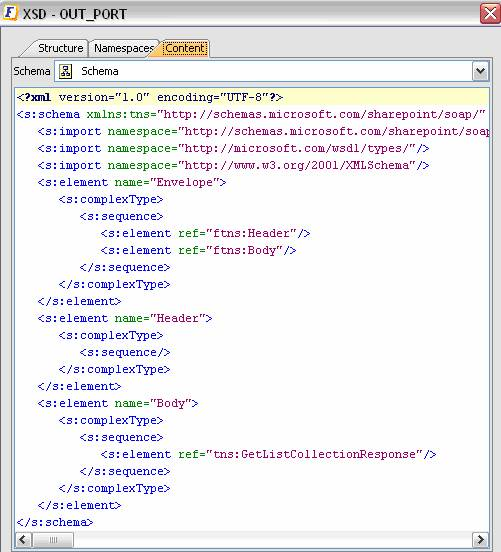
Task: Click the closing s:schema tag
Action: (55, 522)
